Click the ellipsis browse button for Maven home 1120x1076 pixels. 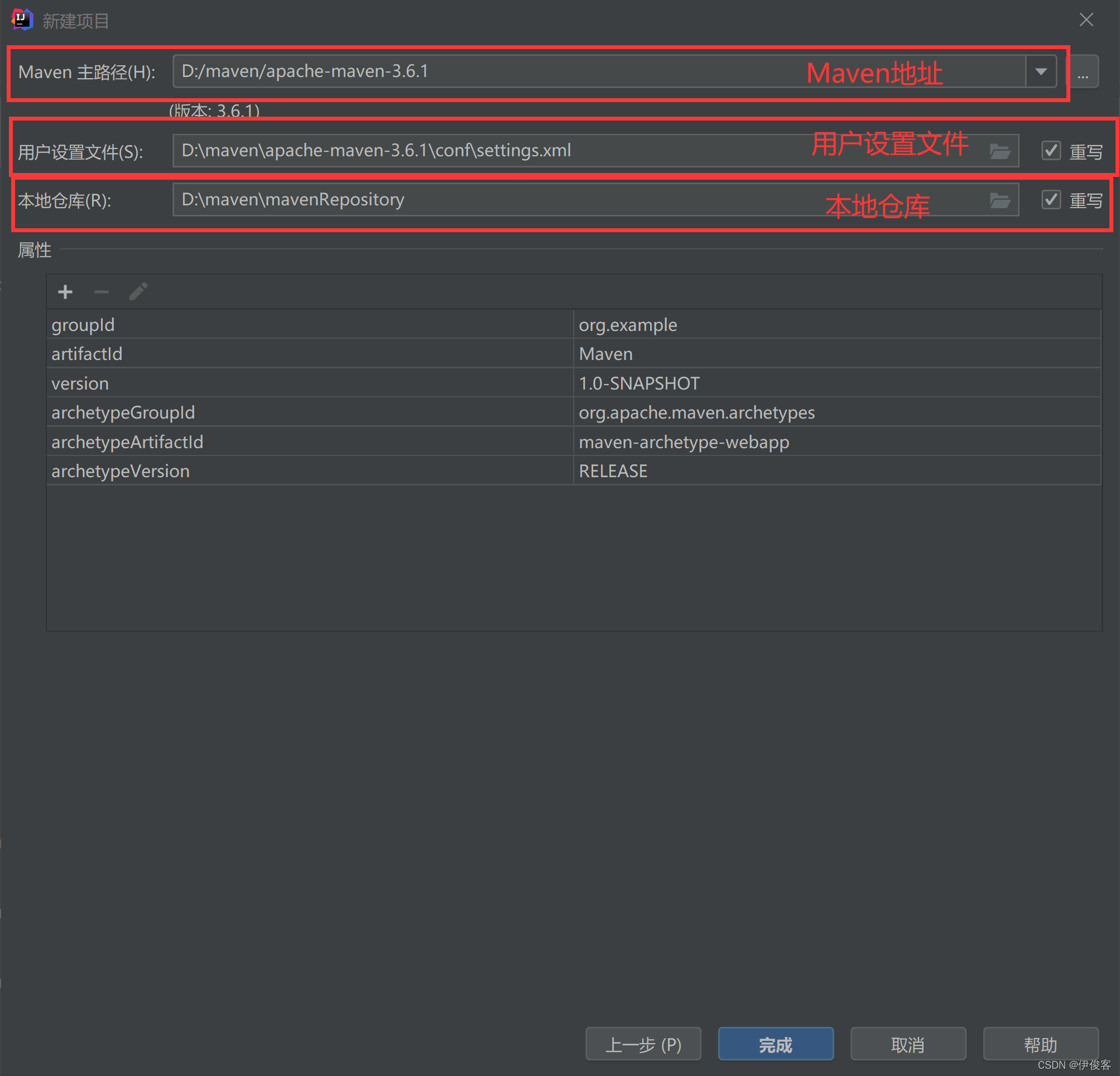[1083, 71]
